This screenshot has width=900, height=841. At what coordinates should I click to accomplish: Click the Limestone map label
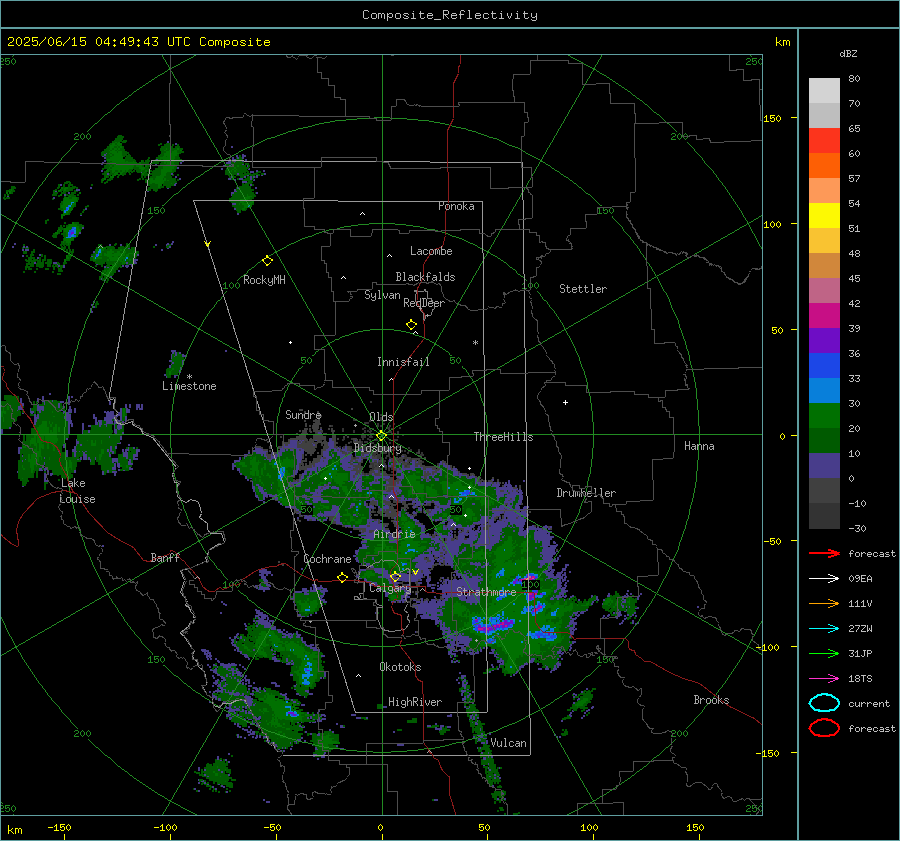click(x=189, y=386)
